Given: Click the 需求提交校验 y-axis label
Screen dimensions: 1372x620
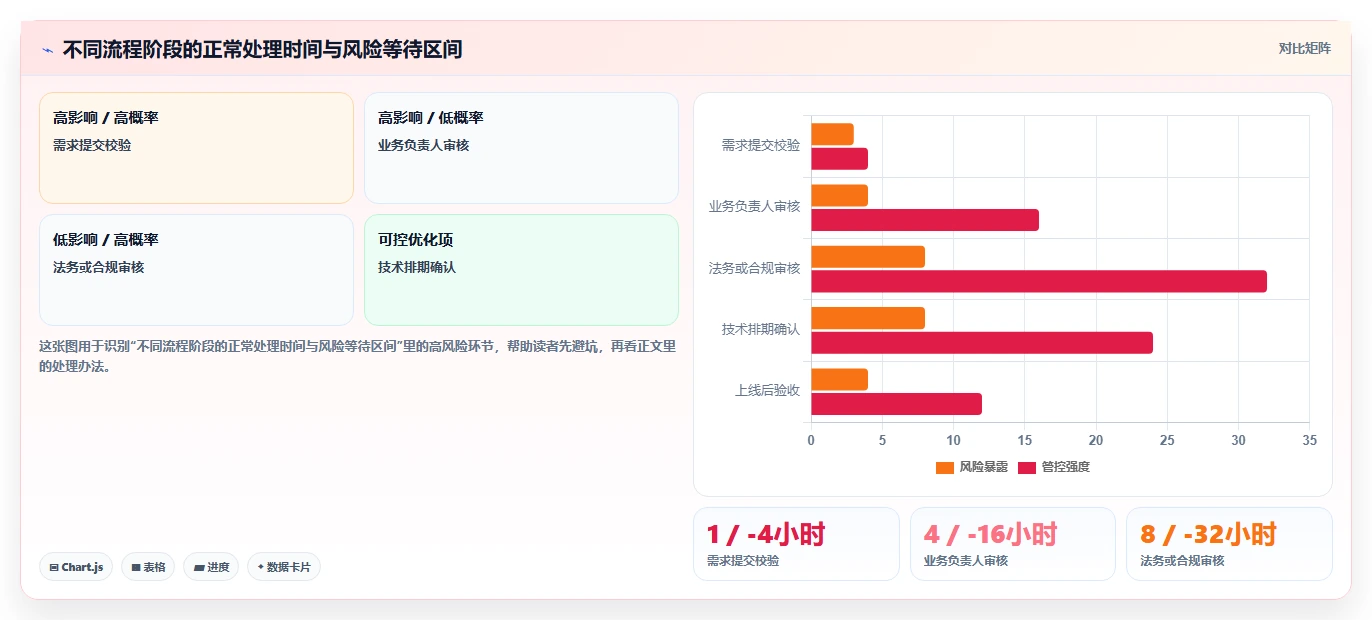Looking at the screenshot, I should pyautogui.click(x=761, y=145).
